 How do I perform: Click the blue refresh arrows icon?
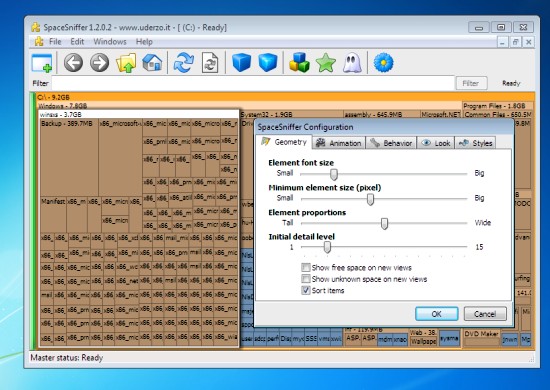click(x=183, y=63)
